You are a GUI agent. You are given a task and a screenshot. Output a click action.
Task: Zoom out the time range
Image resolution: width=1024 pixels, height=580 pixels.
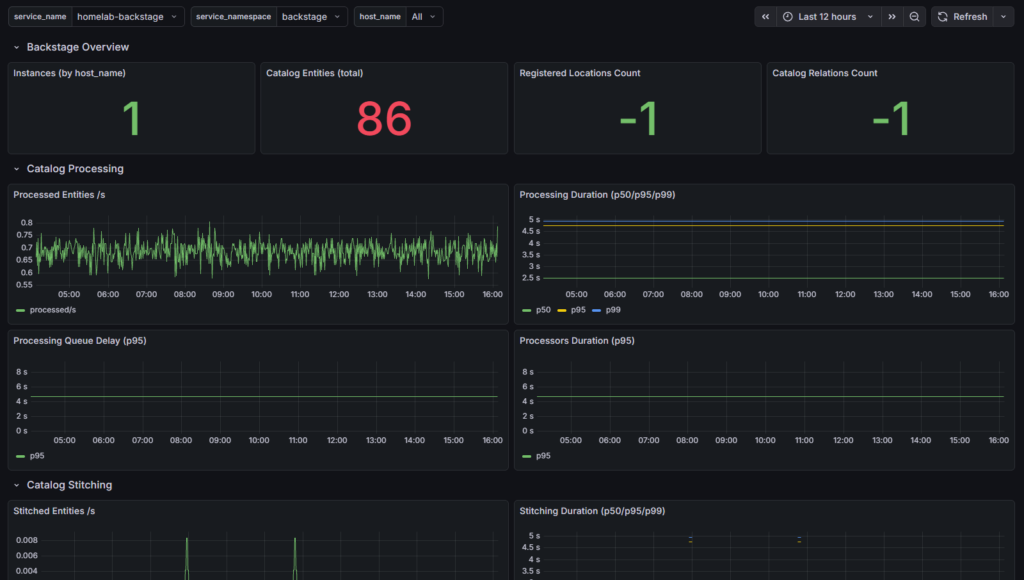914,17
